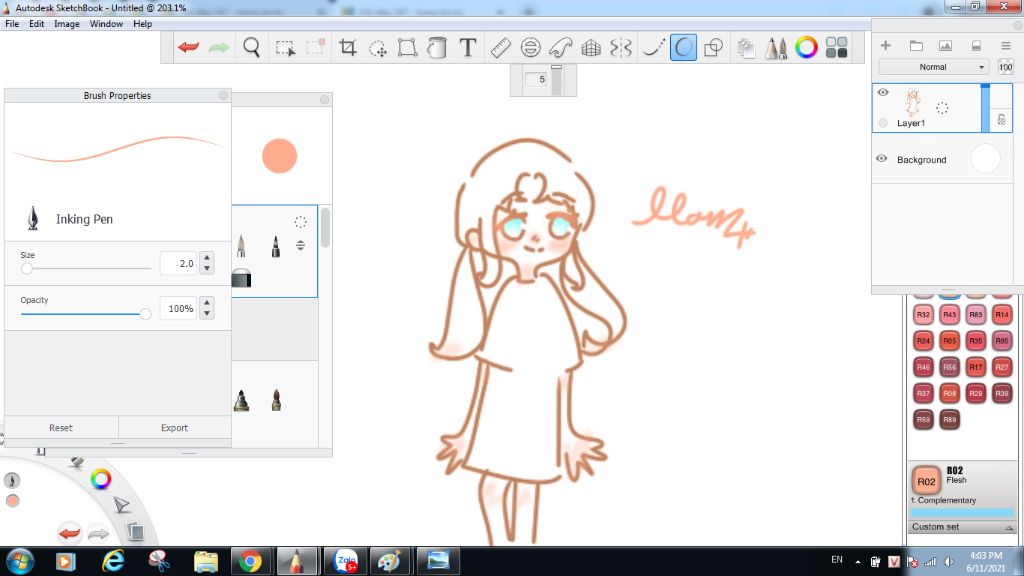
Task: Click the layer opacity value 100
Action: point(1005,67)
